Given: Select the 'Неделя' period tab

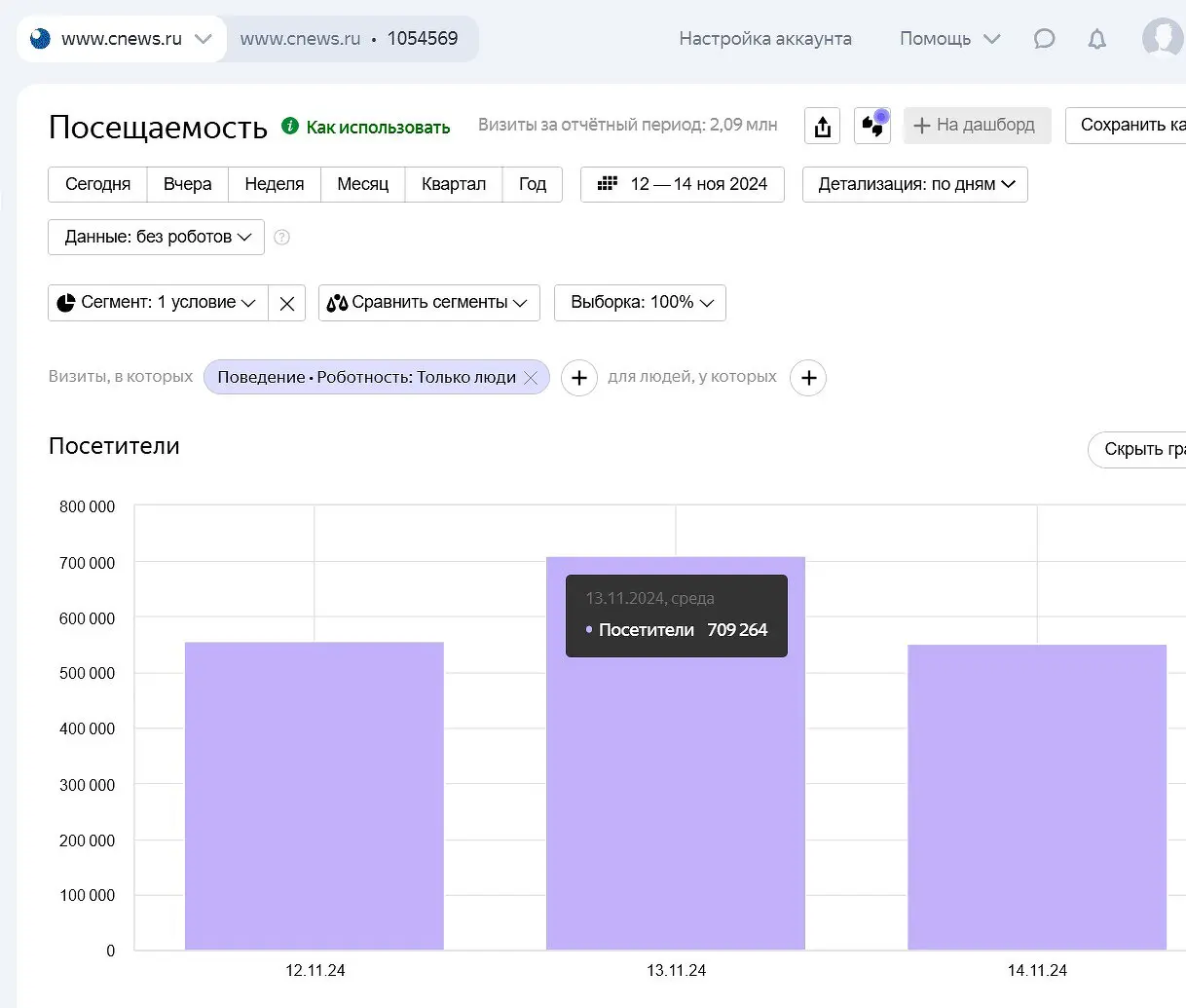Looking at the screenshot, I should 274,184.
